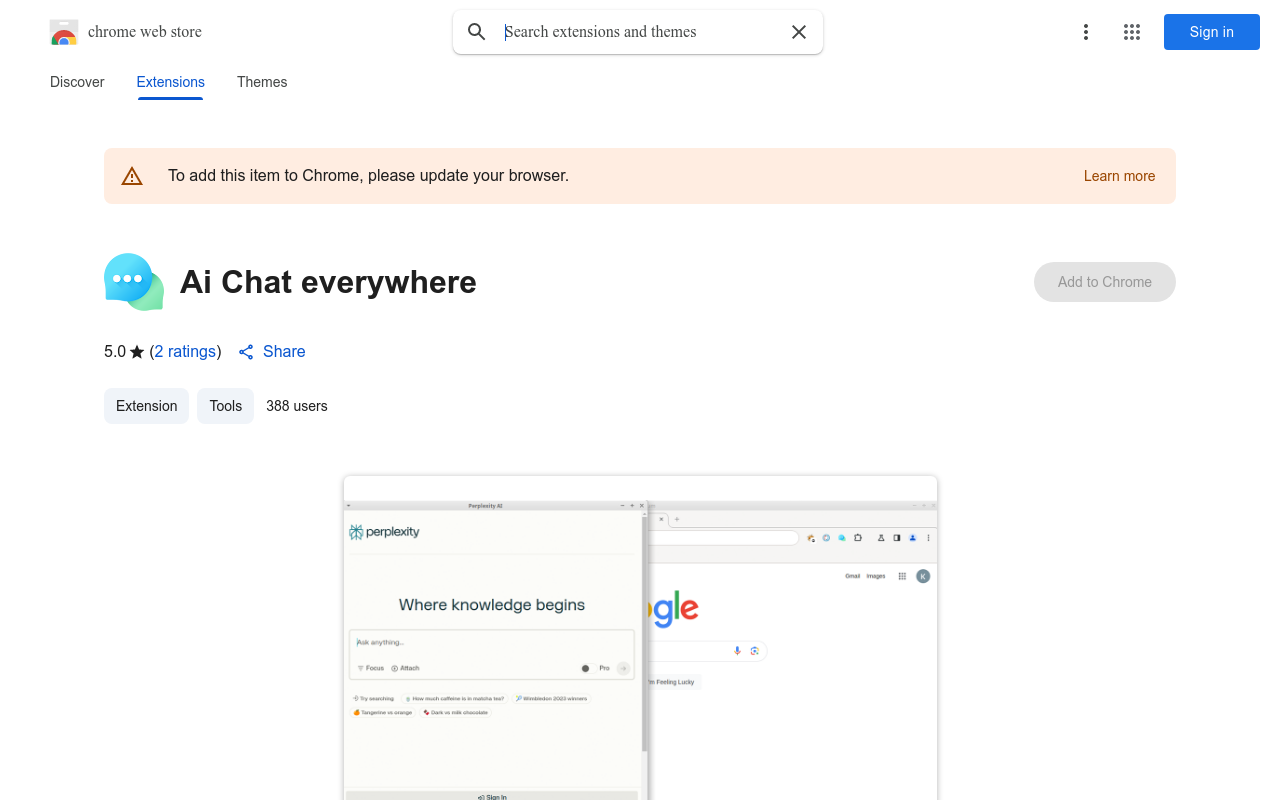Open the Learn more link
This screenshot has height=800, width=1280.
tap(1119, 176)
